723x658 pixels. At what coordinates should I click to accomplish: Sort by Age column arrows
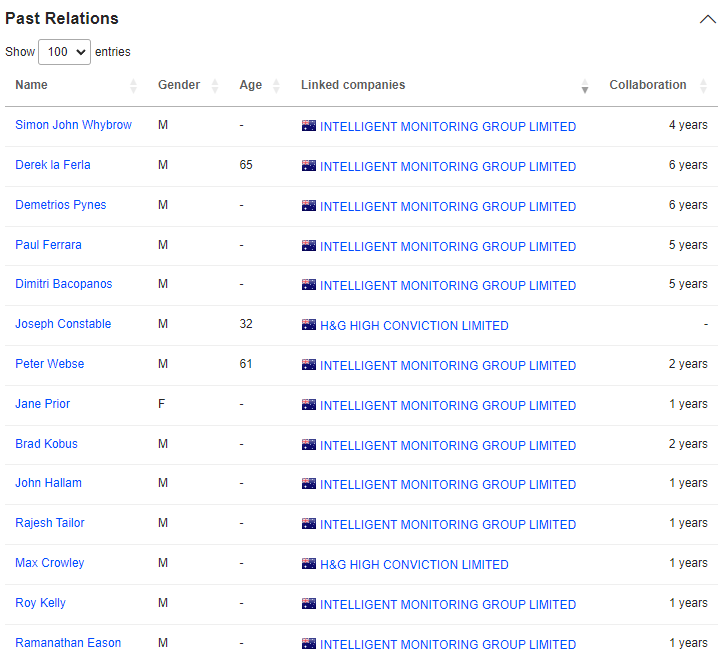[x=276, y=86]
